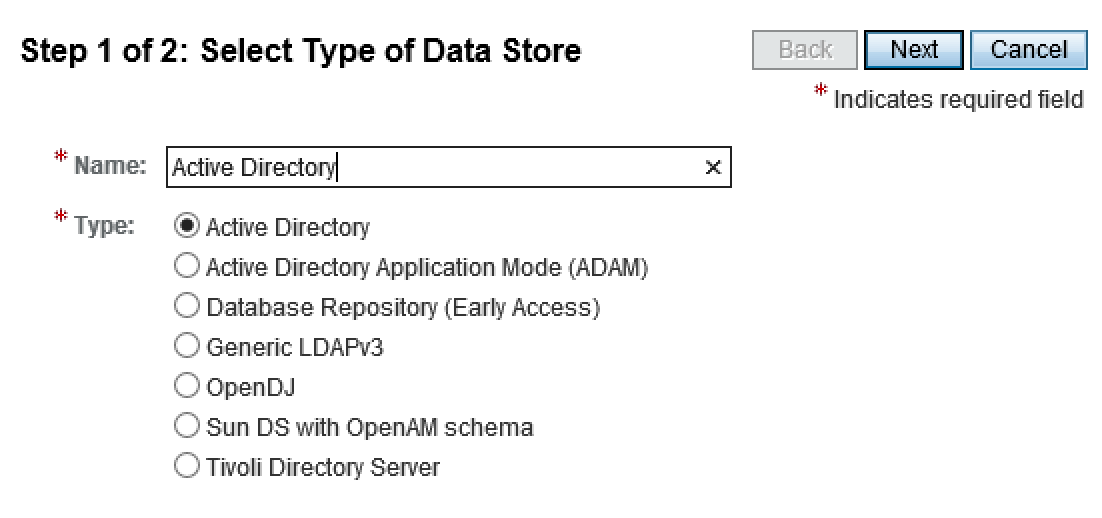Click the 'Generic LDAPv3' option label text
The width and height of the screenshot is (1102, 518).
coord(295,348)
